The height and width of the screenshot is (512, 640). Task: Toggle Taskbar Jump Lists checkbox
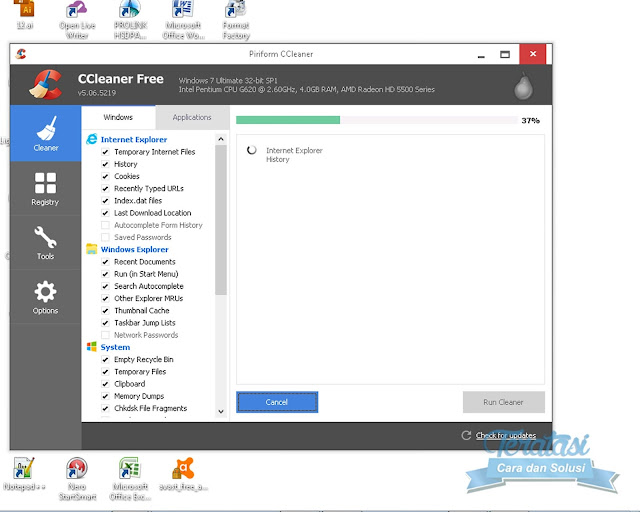[105, 323]
